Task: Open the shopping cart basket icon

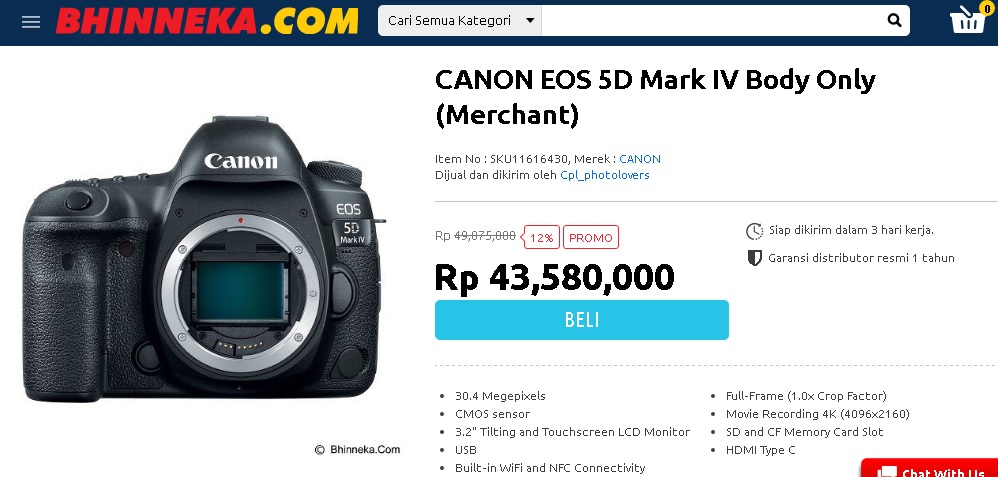Action: pos(967,20)
